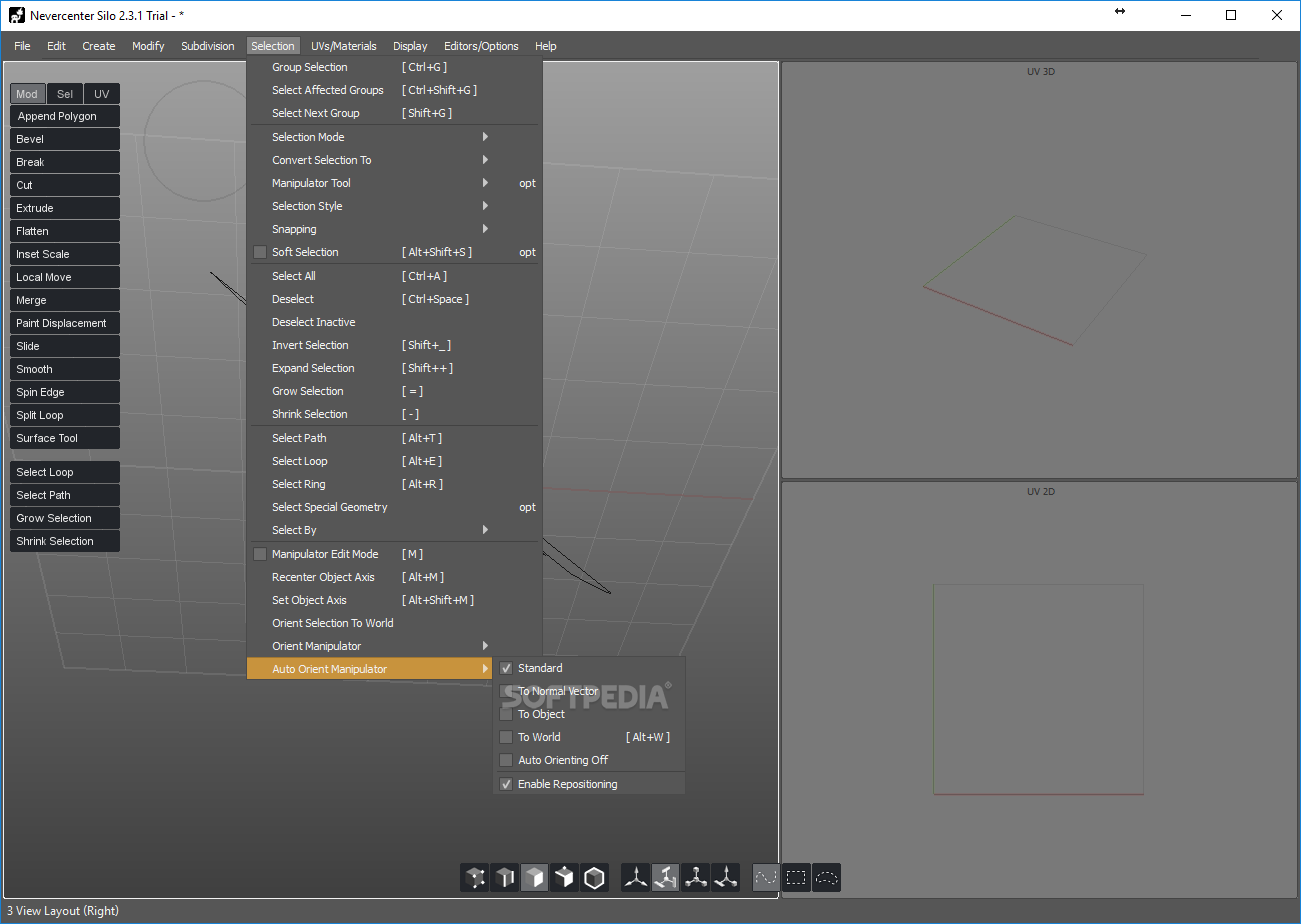1301x924 pixels.
Task: Open Manipulator Tool opt options
Action: click(527, 184)
